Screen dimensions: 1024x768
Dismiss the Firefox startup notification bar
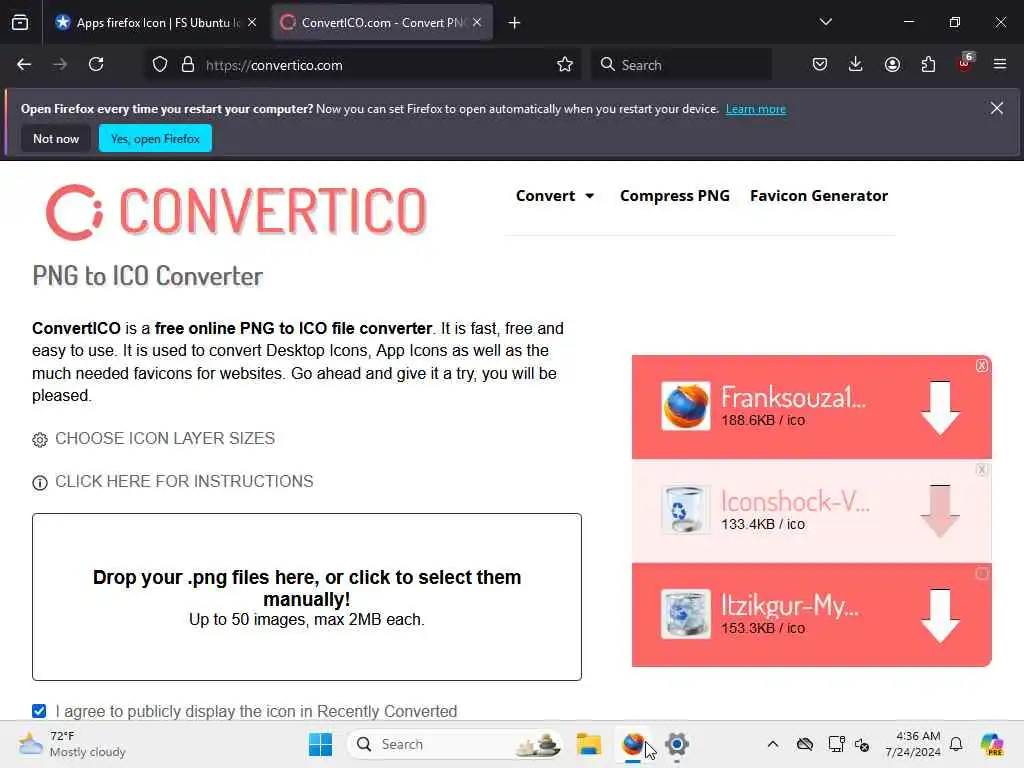pyautogui.click(x=997, y=108)
